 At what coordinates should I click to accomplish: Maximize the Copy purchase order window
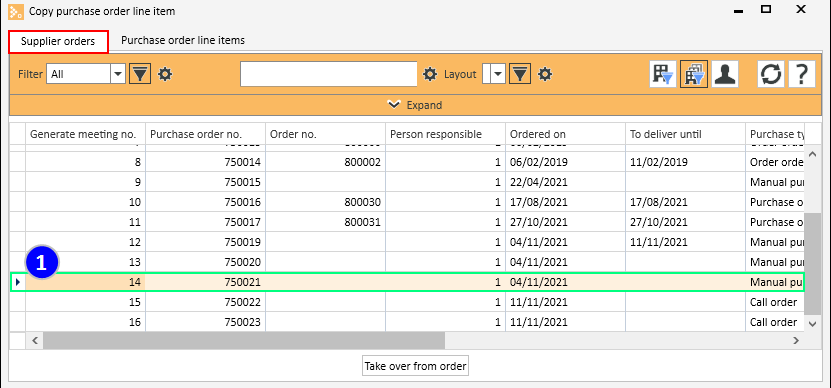click(x=766, y=10)
